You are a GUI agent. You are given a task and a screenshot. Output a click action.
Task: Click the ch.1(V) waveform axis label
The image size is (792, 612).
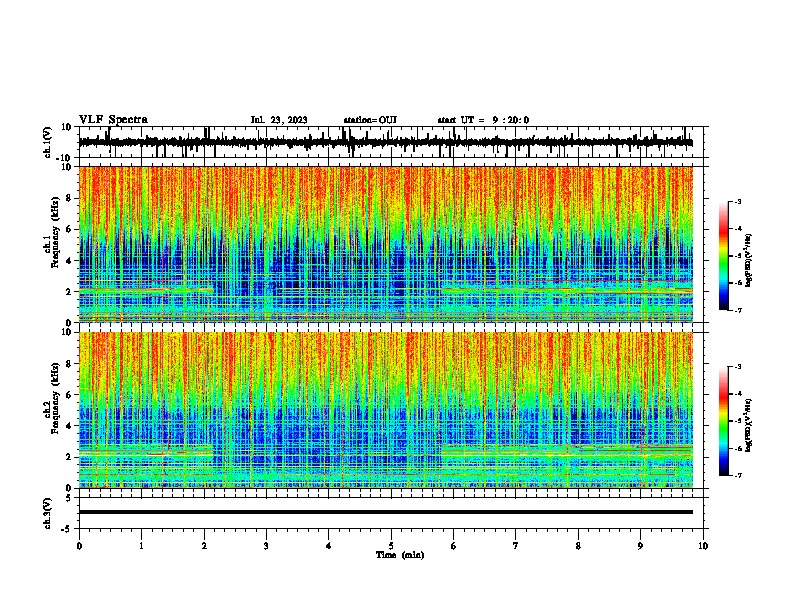(x=48, y=142)
